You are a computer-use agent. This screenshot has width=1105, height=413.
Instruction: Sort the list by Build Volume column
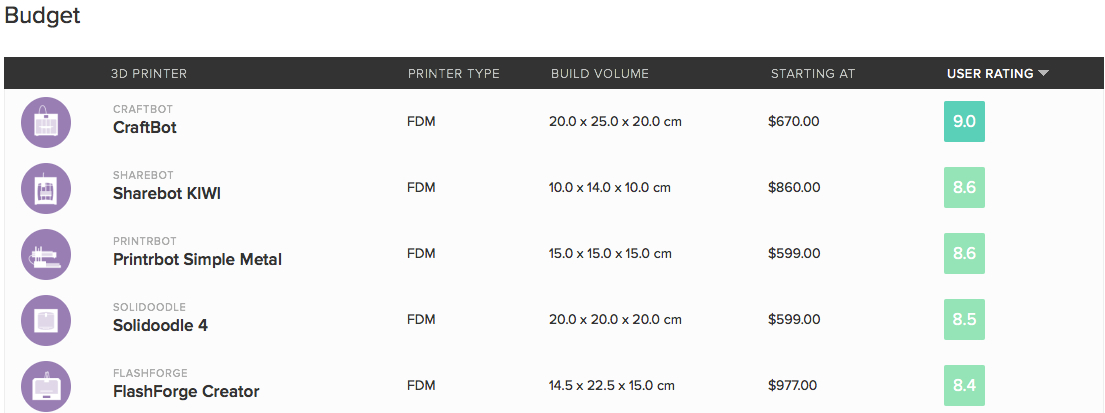point(600,73)
